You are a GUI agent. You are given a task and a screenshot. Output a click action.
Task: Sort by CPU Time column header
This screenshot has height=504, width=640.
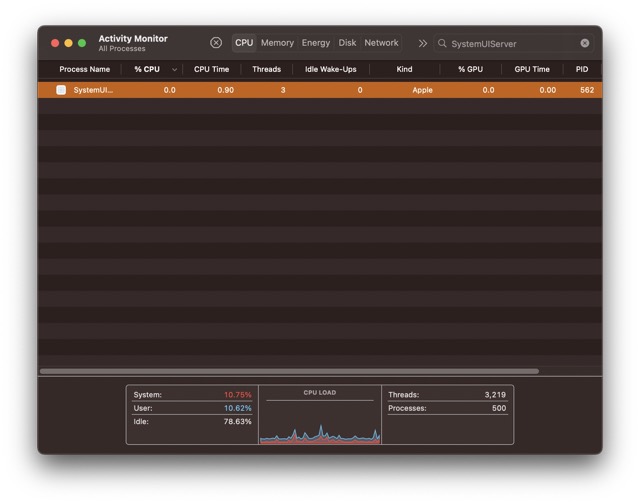click(211, 70)
